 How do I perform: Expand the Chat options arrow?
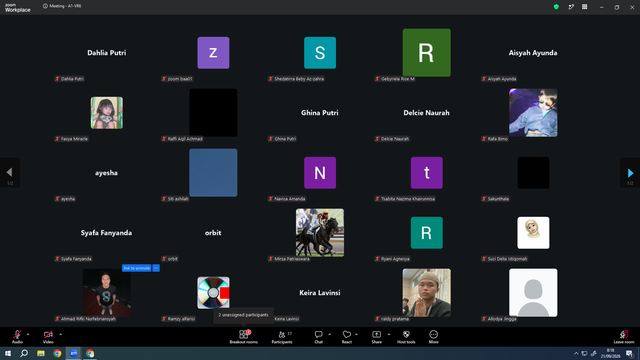(329, 334)
